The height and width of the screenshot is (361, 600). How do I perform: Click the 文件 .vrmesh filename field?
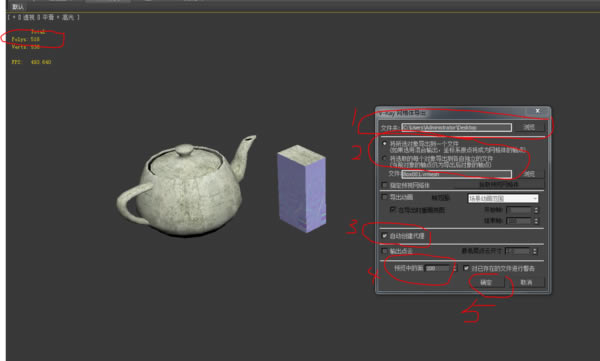[x=457, y=174]
